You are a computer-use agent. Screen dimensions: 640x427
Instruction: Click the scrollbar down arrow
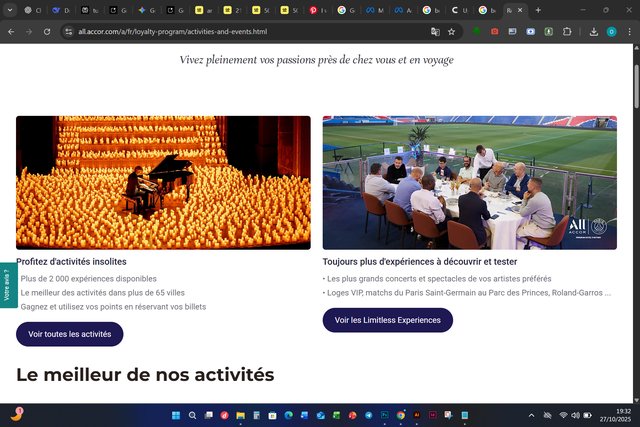pos(636,400)
